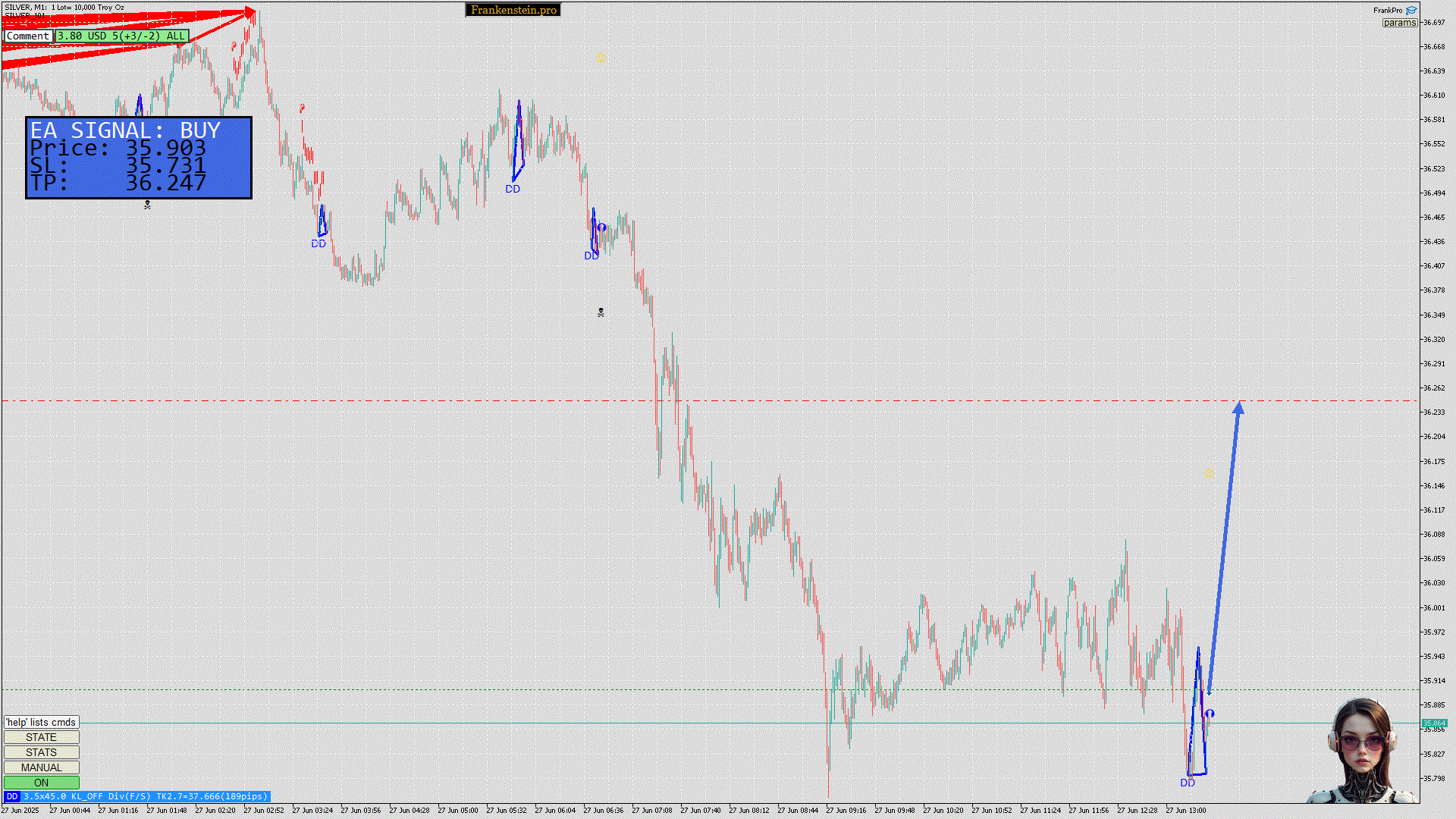This screenshot has height=819, width=1456.
Task: Click the red arrowhead at the chart top
Action: 250,13
